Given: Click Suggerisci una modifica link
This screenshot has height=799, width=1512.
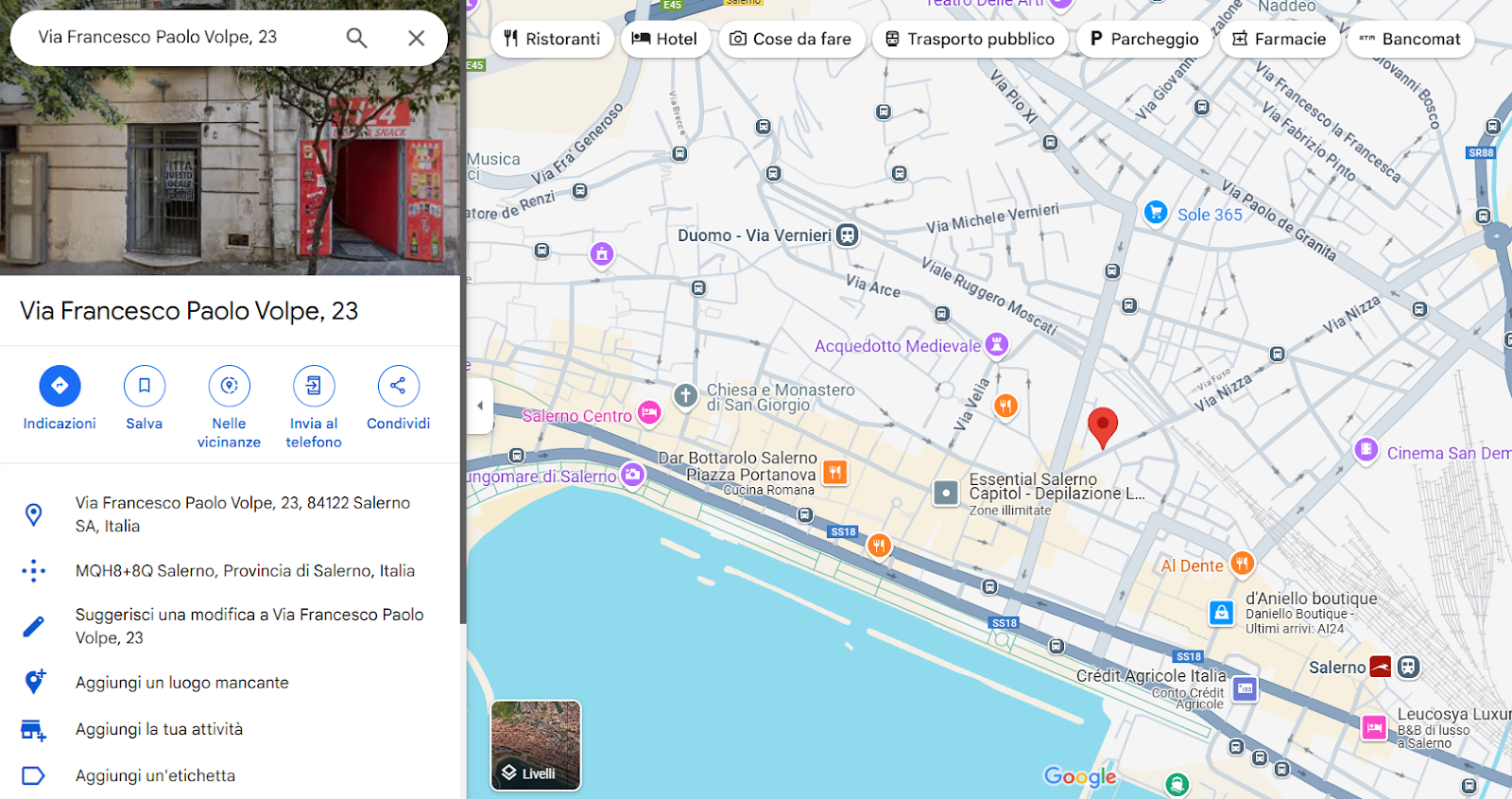Looking at the screenshot, I should 230,626.
